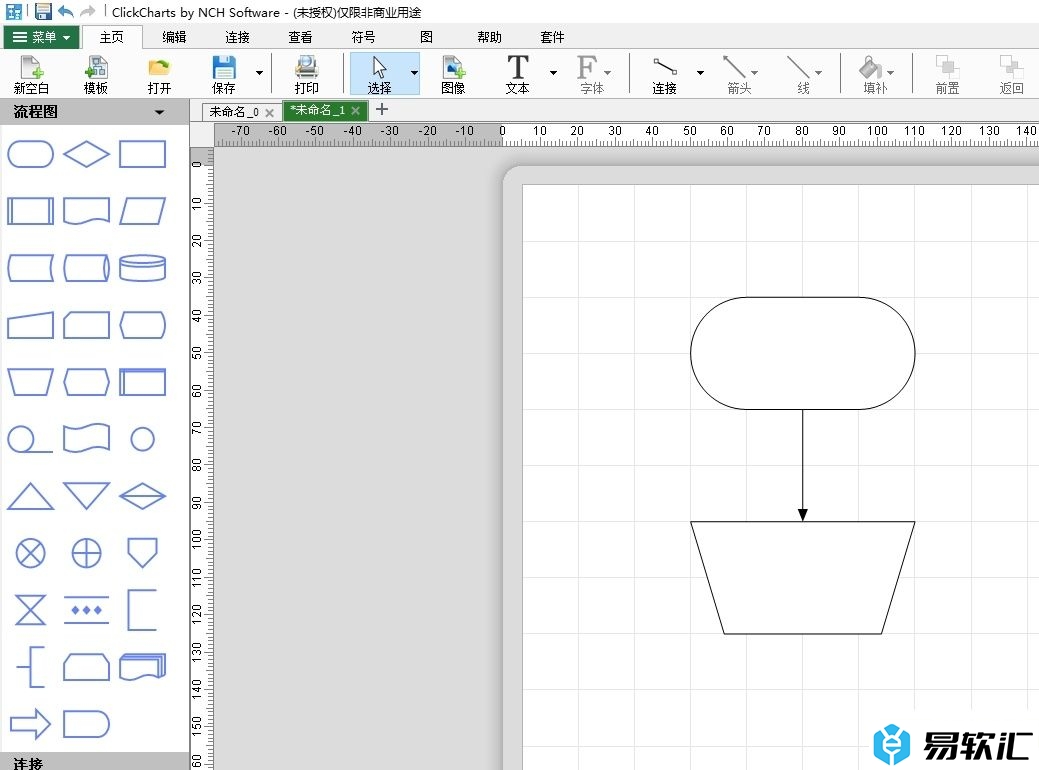The width and height of the screenshot is (1039, 770).
Task: Pick the circle with X summing junction
Action: click(x=30, y=553)
